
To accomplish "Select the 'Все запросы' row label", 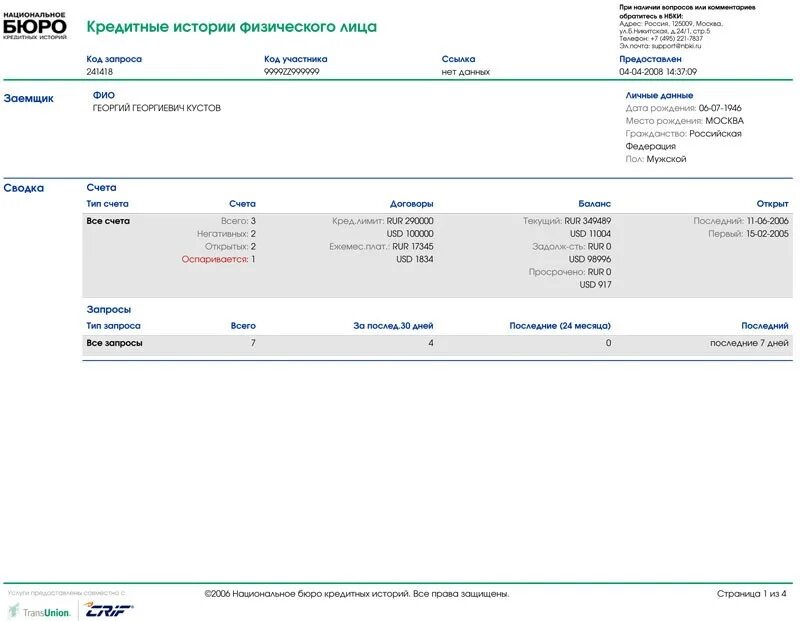I will coord(114,343).
